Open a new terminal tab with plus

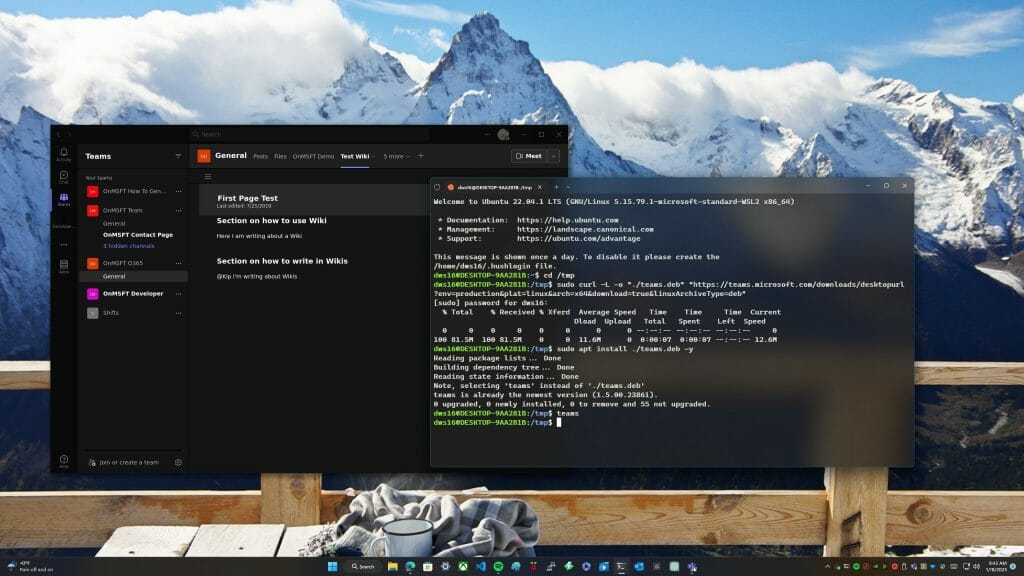556,187
